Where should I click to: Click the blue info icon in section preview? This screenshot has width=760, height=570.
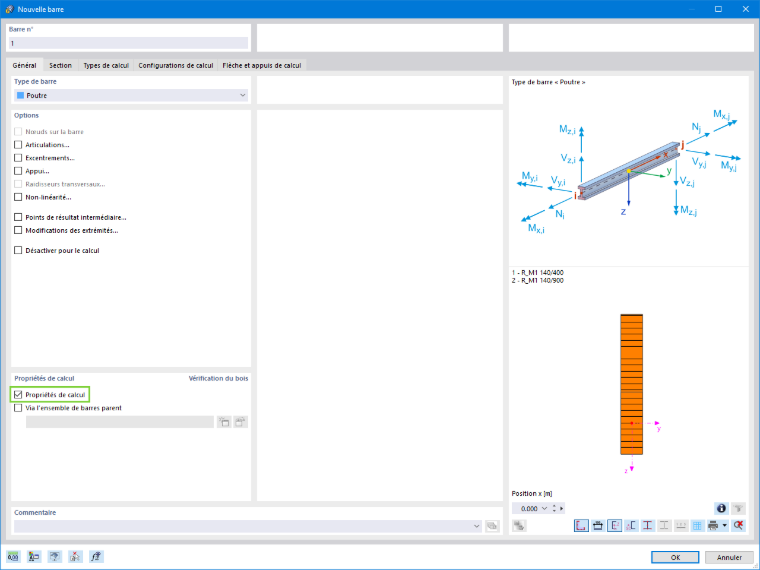pyautogui.click(x=721, y=508)
